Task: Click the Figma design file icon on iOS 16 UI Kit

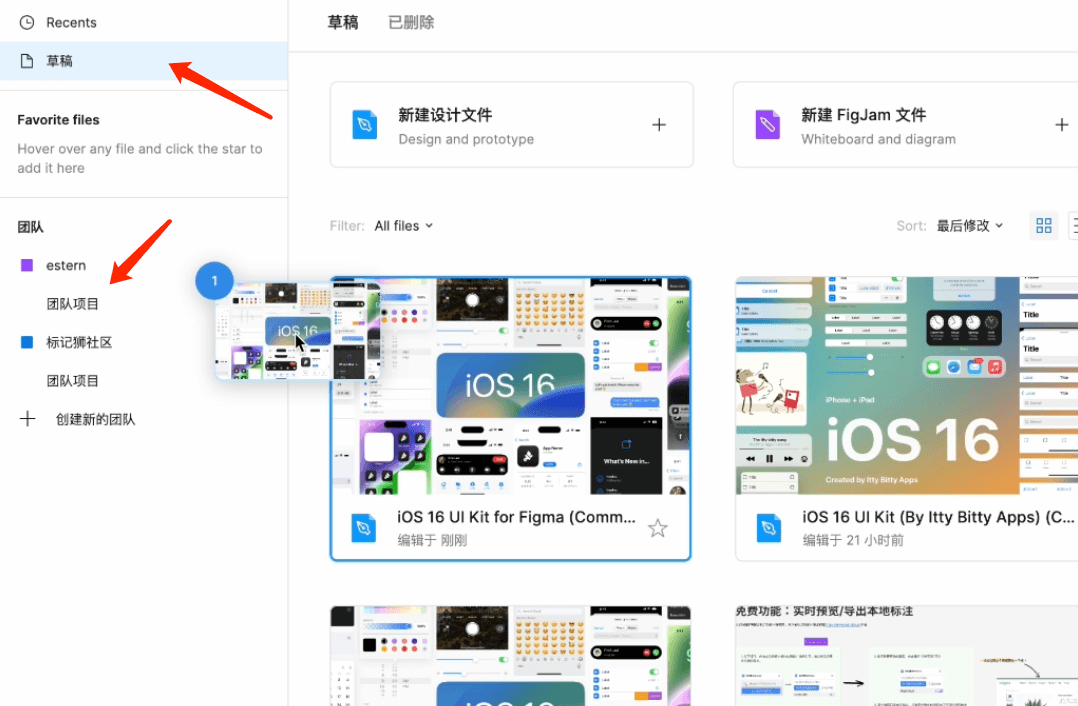Action: point(362,529)
